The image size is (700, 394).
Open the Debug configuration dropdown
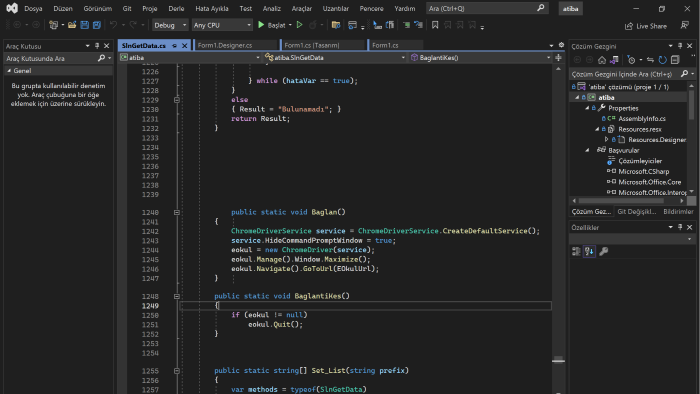pos(170,25)
